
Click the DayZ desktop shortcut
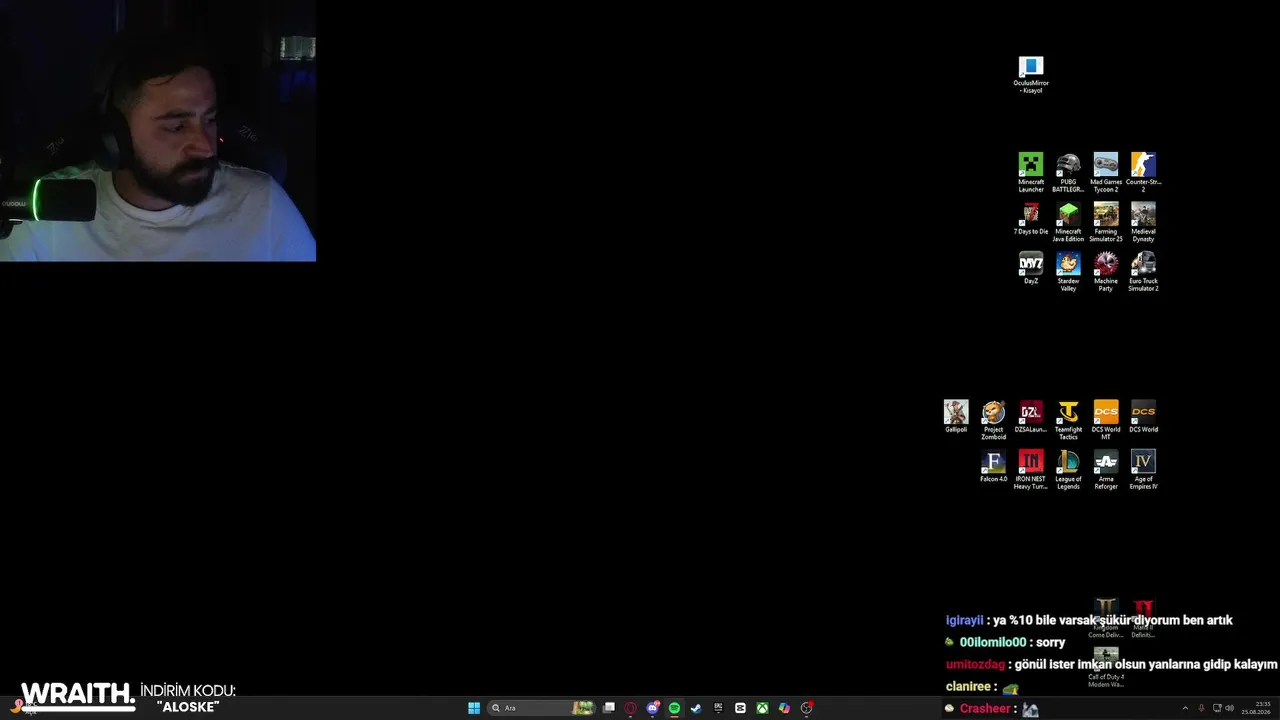1031,268
